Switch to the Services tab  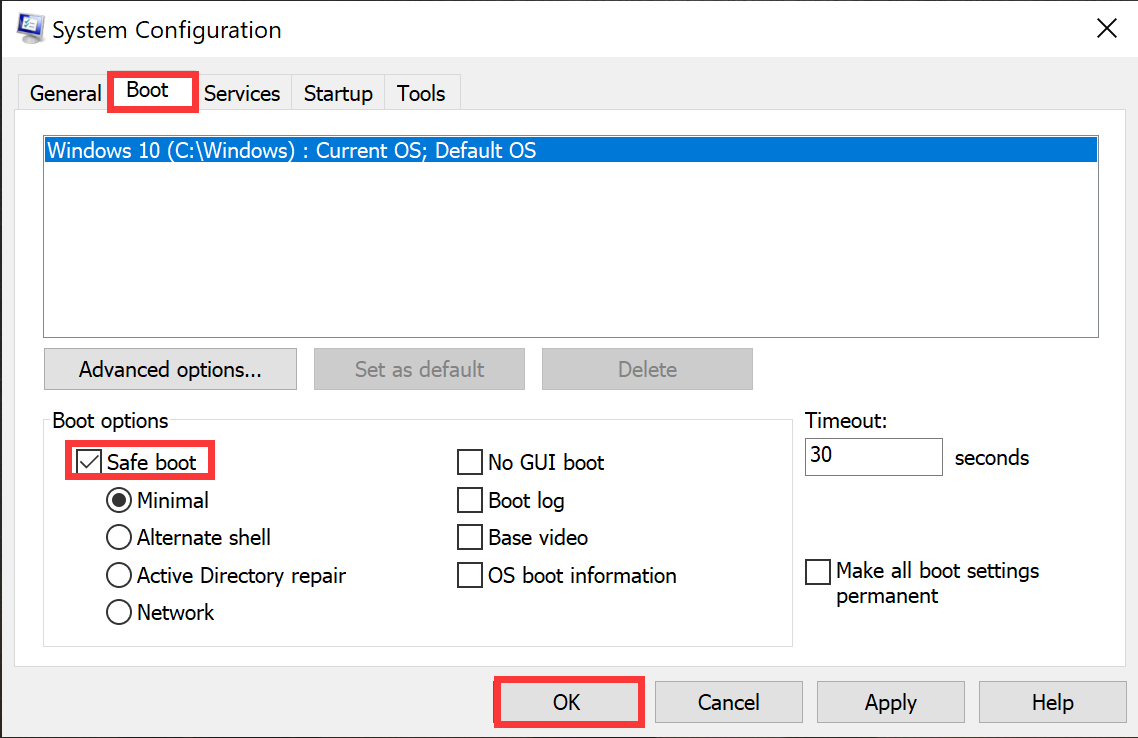(242, 93)
